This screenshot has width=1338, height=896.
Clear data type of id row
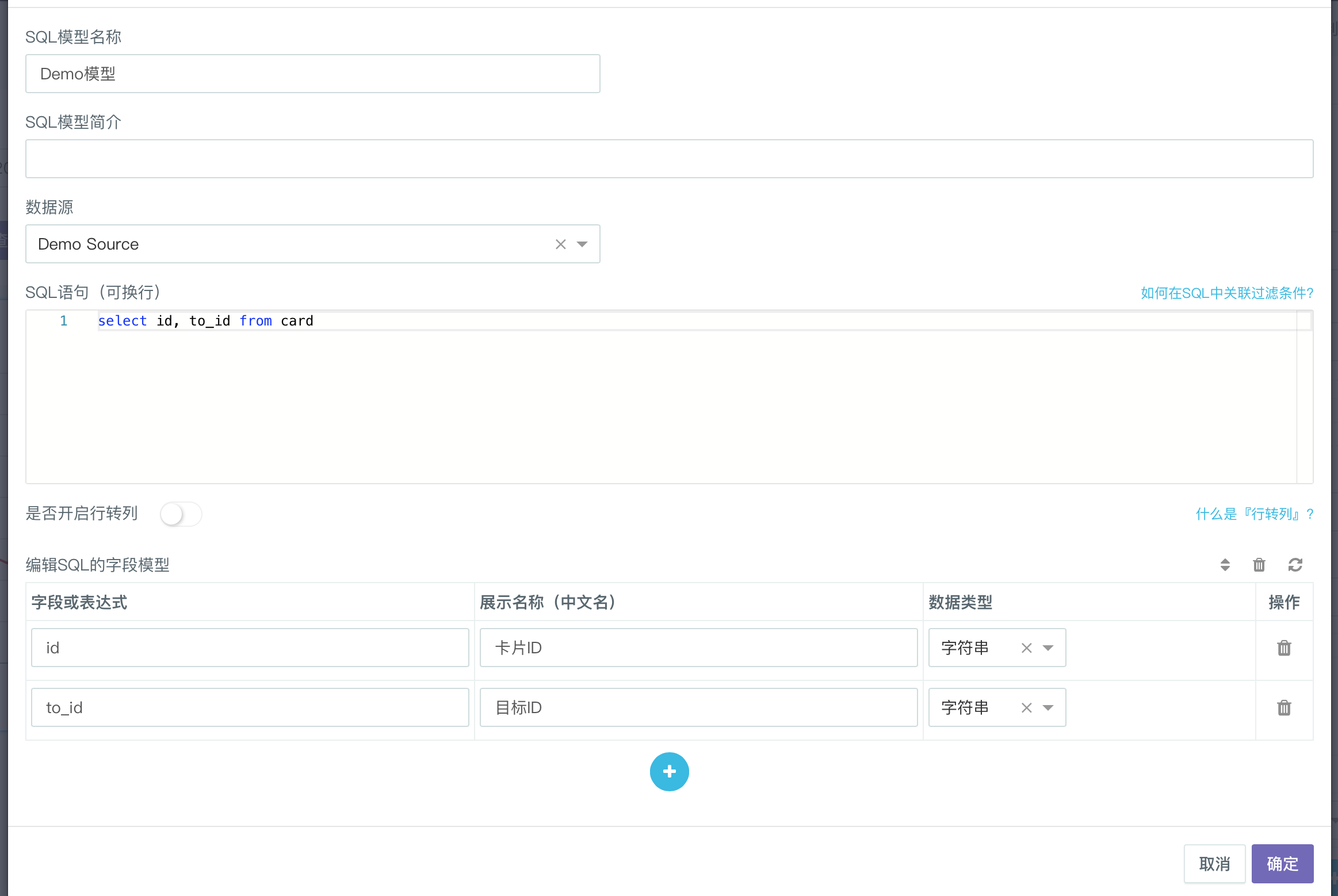coord(1026,648)
